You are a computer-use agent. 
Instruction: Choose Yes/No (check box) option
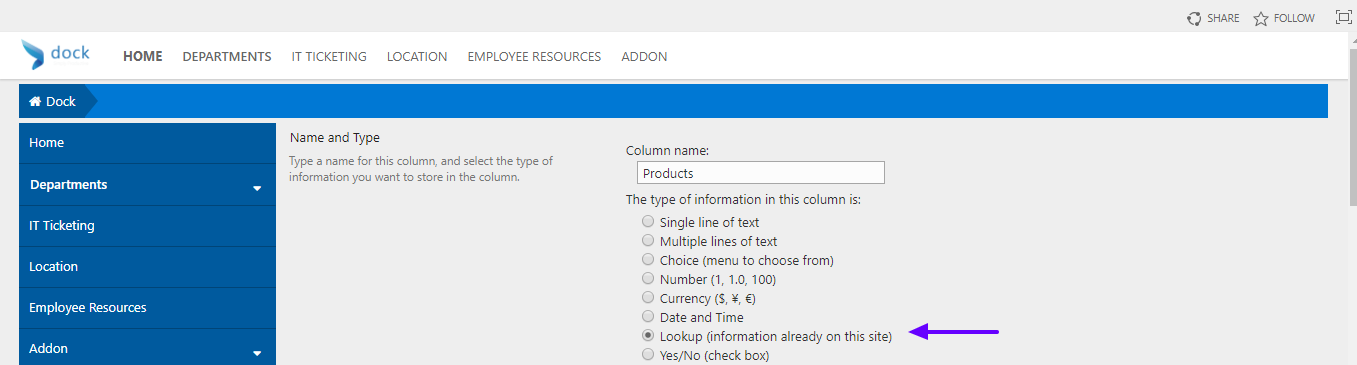pyautogui.click(x=649, y=354)
